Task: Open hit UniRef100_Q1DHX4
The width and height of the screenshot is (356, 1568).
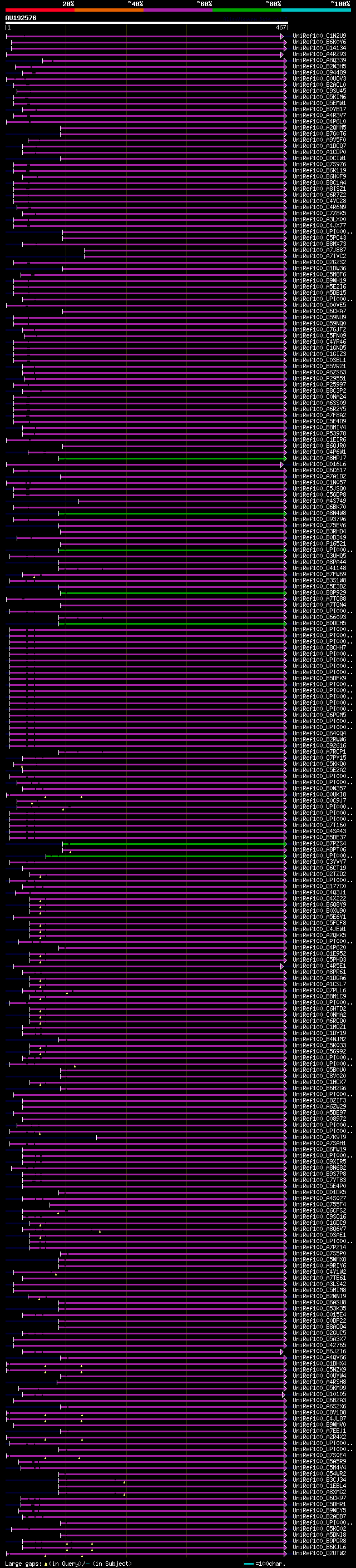Action: [319, 1363]
